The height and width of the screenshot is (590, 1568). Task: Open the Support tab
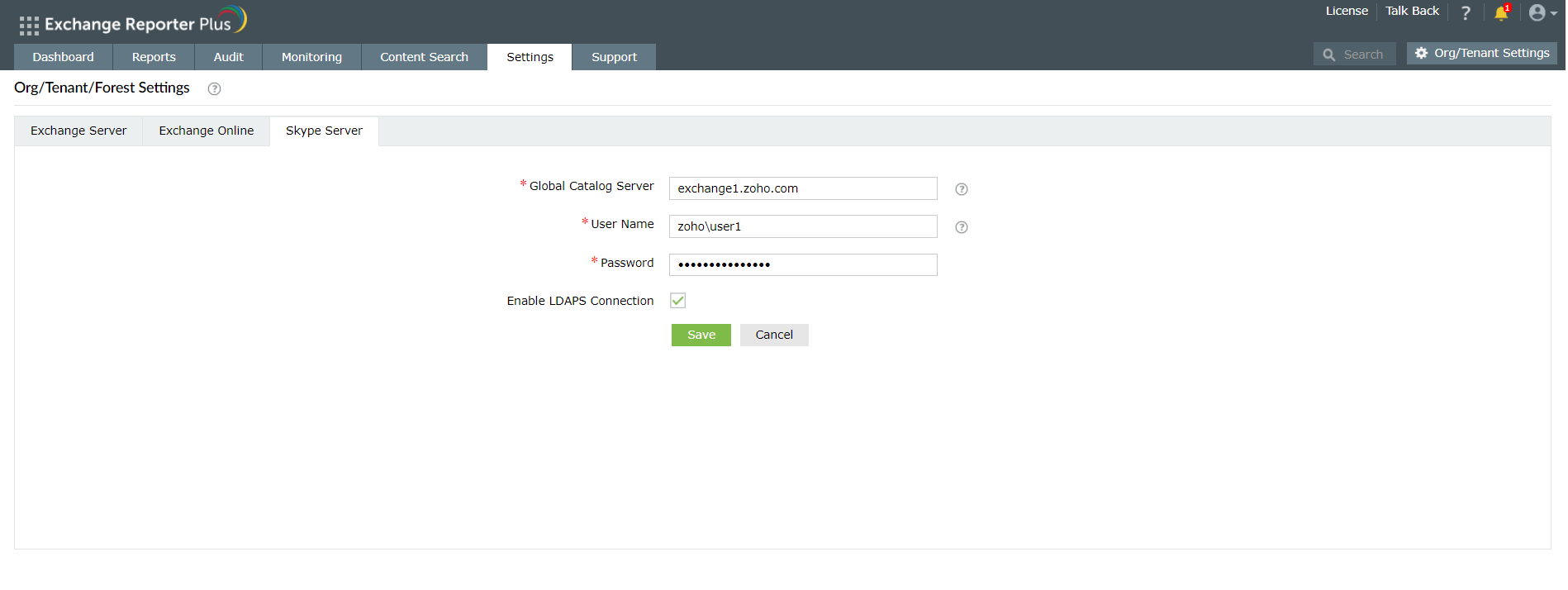coord(614,57)
